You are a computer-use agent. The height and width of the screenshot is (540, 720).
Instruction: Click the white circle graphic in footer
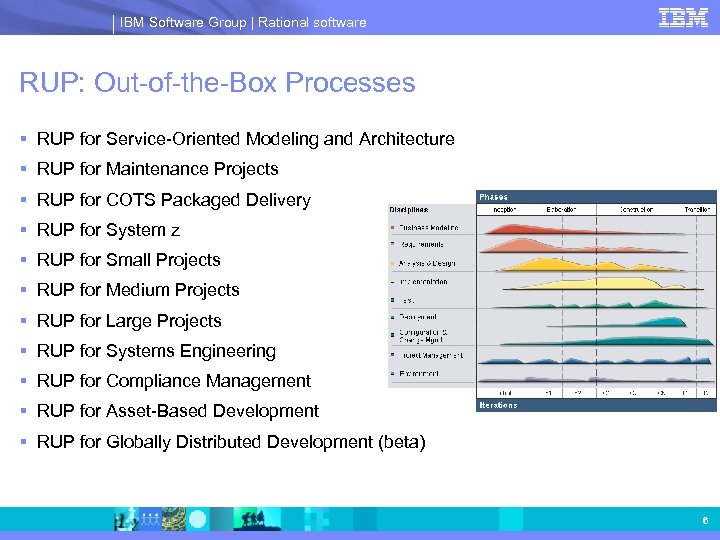[x=197, y=520]
